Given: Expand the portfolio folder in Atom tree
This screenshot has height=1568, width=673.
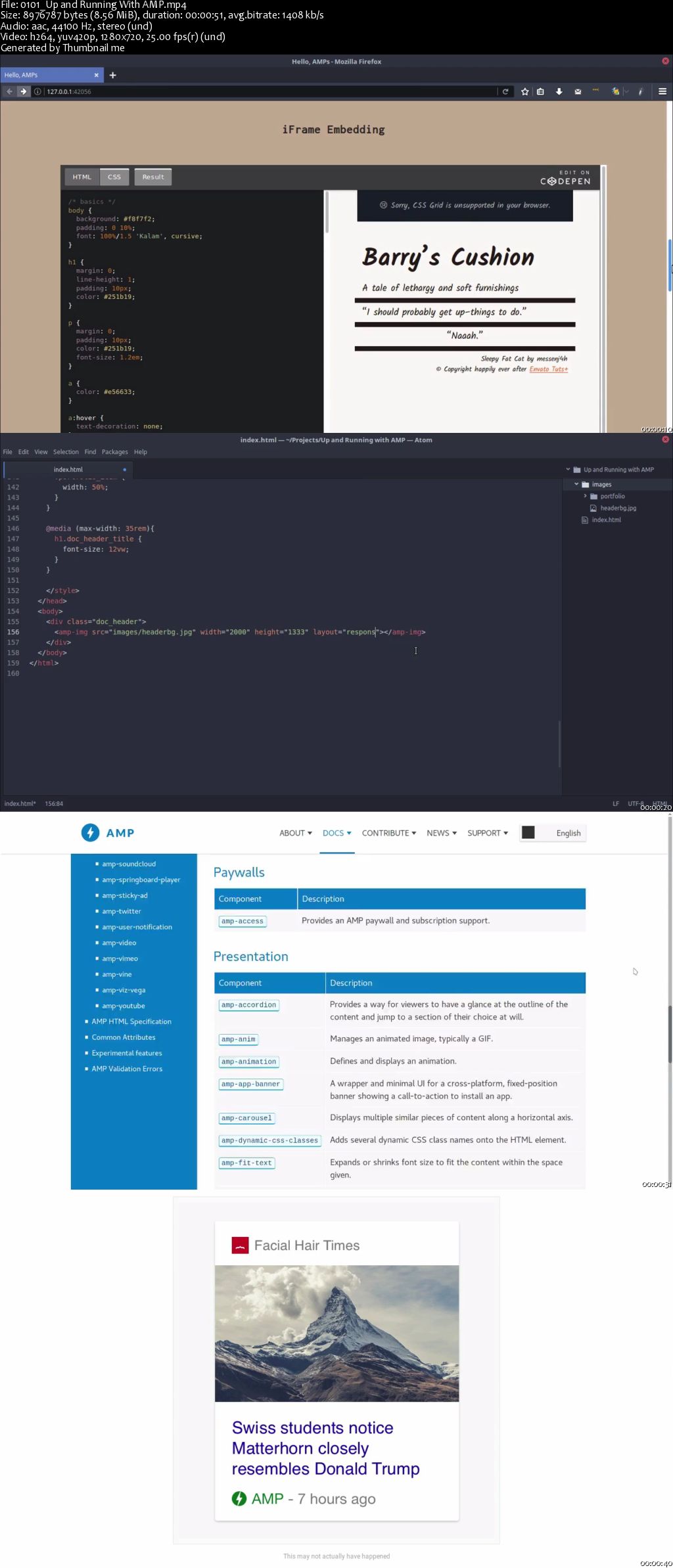Looking at the screenshot, I should [585, 496].
